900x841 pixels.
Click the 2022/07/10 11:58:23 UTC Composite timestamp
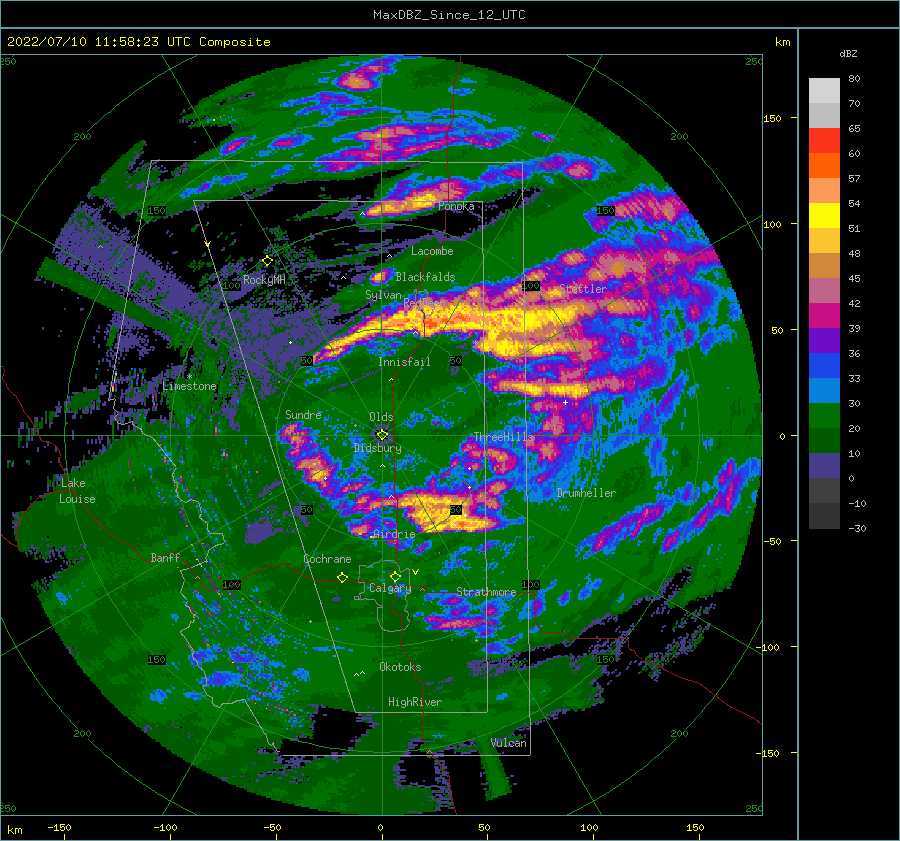point(139,42)
